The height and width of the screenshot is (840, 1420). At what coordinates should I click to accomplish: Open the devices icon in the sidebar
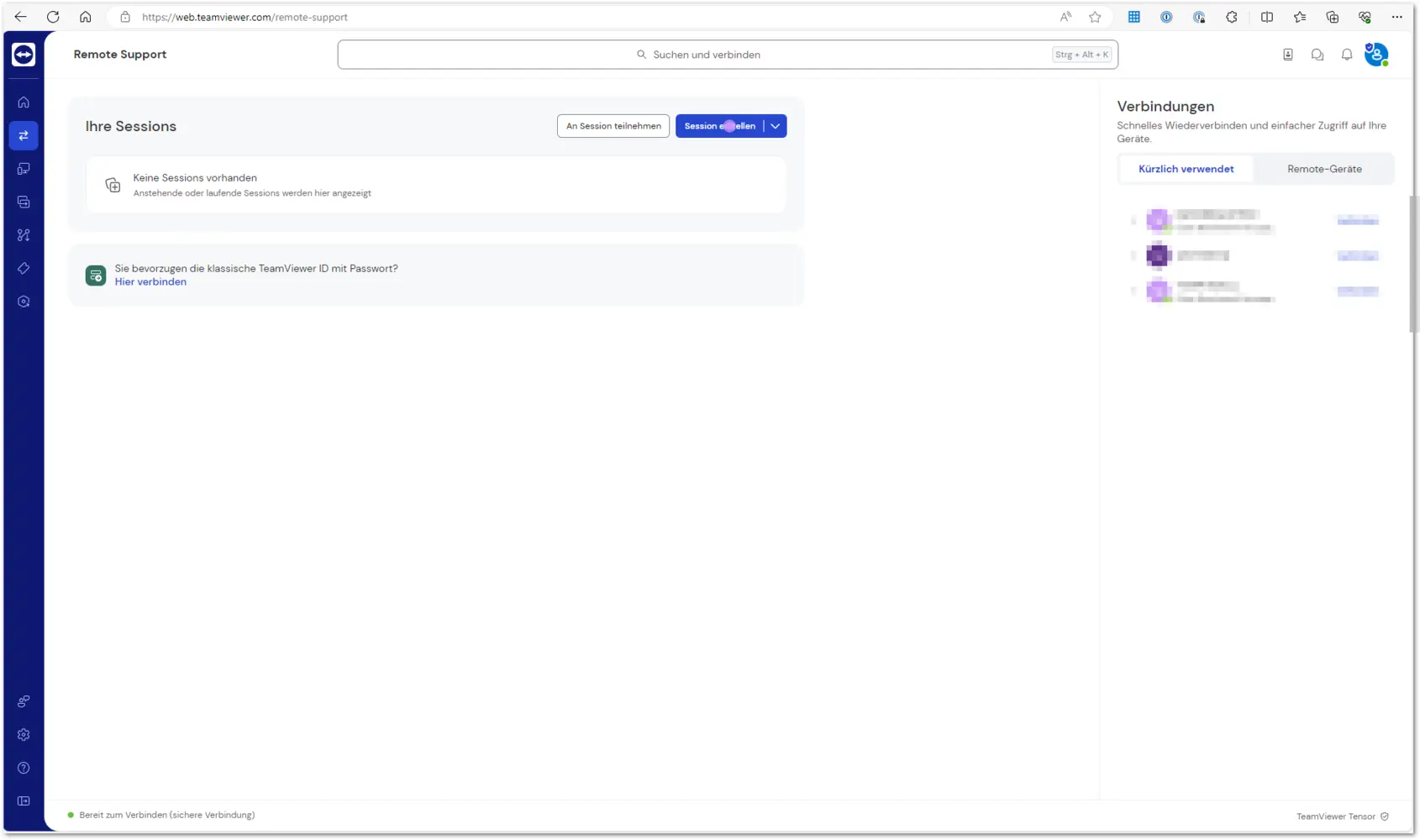click(24, 169)
